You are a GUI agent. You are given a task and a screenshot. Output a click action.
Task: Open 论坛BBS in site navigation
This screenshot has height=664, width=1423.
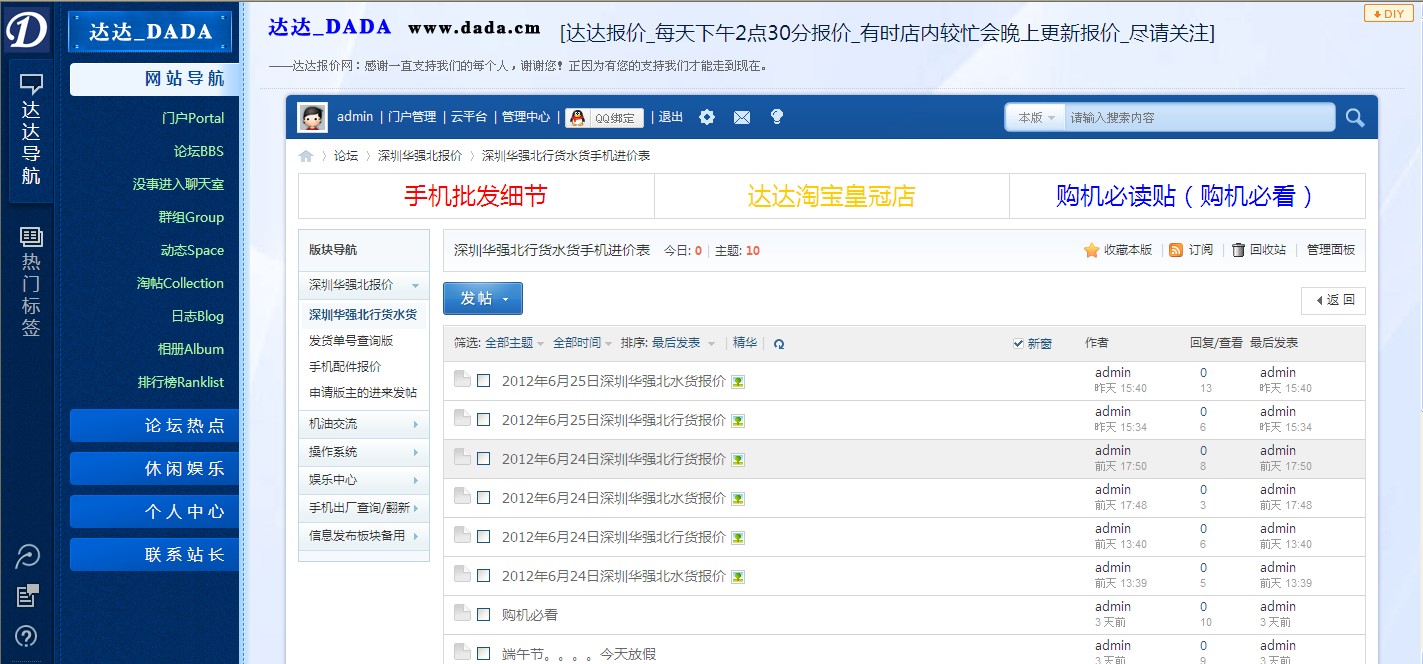(198, 151)
